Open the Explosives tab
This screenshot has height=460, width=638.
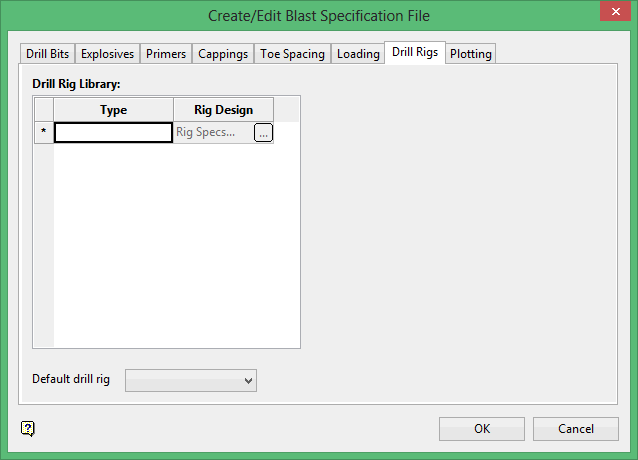[x=107, y=54]
